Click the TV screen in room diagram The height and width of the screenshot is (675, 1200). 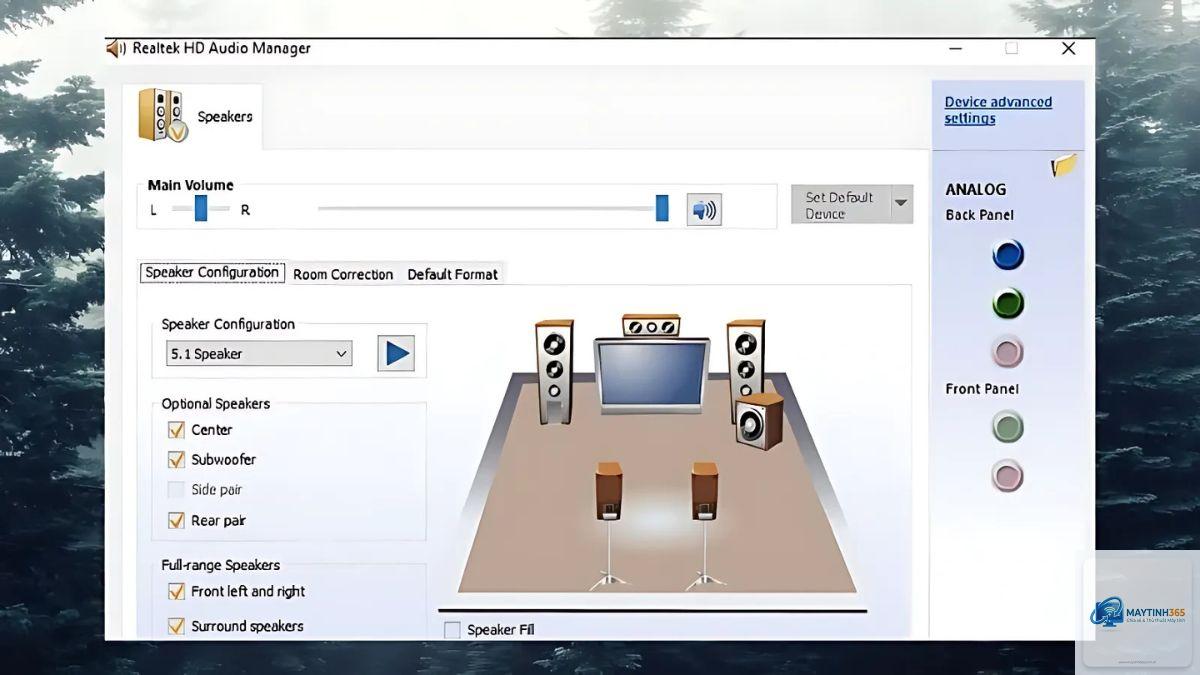[x=651, y=375]
